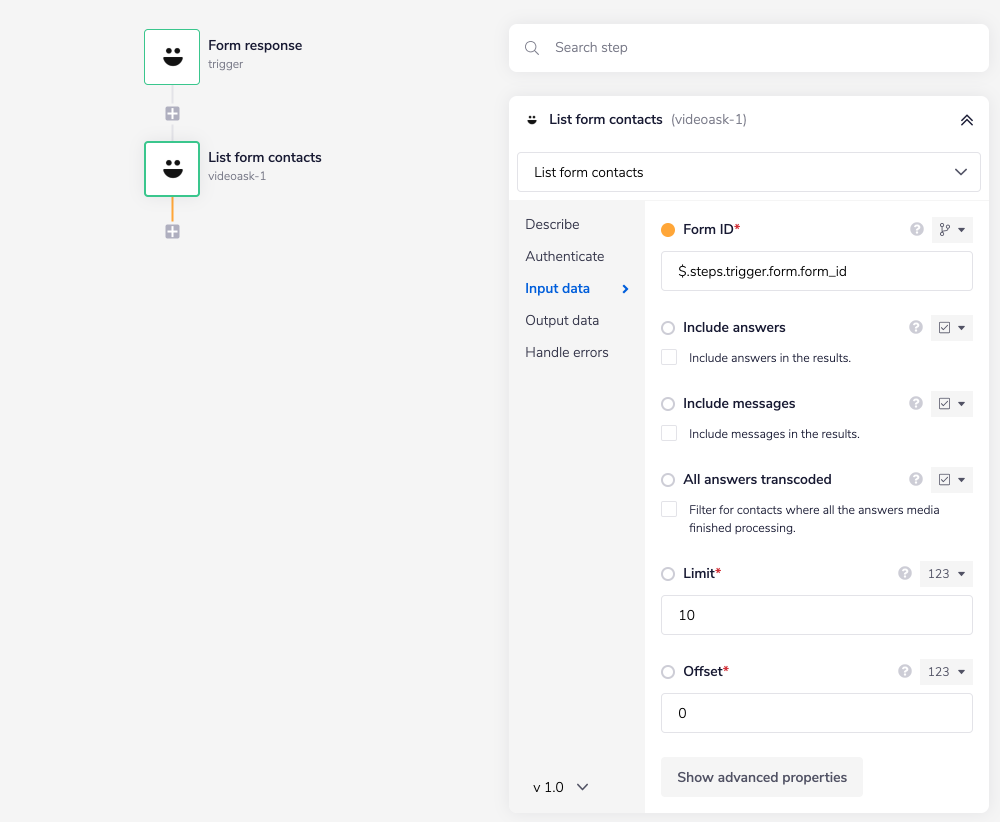
Task: Add a step between trigger and videoask-1
Action: [x=172, y=114]
